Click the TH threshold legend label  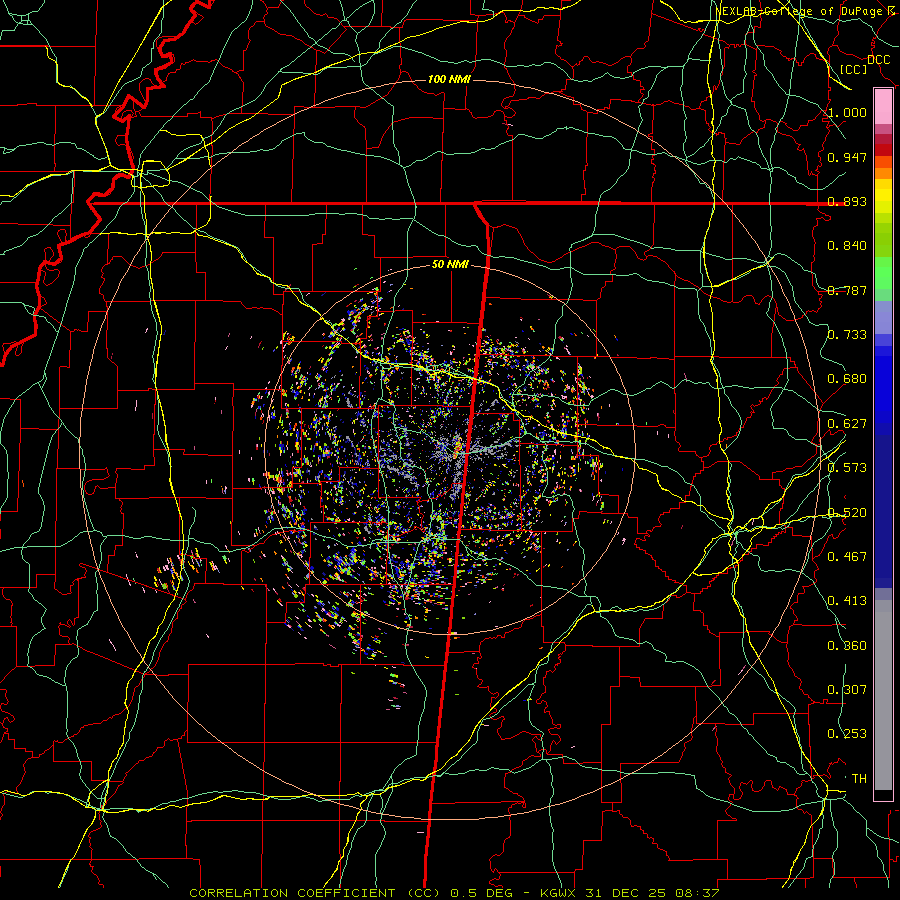click(x=859, y=779)
